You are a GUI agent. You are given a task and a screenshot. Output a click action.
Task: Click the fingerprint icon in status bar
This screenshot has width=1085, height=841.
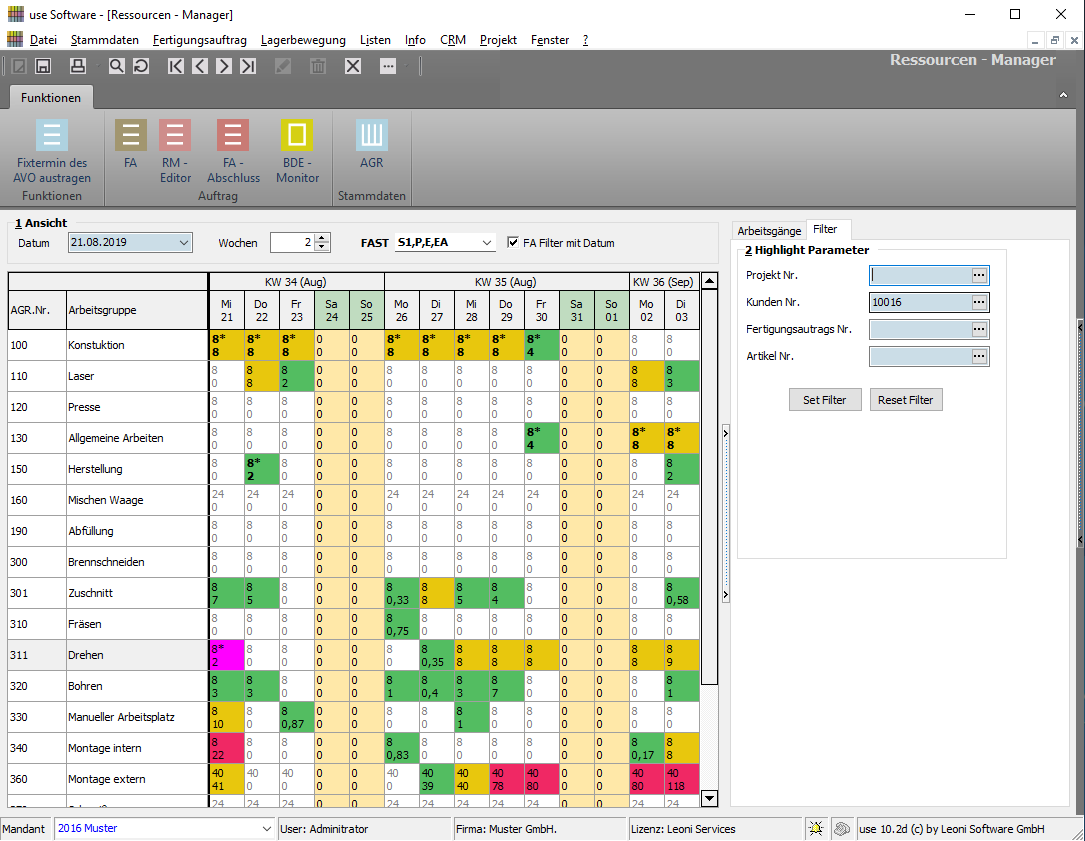(841, 829)
